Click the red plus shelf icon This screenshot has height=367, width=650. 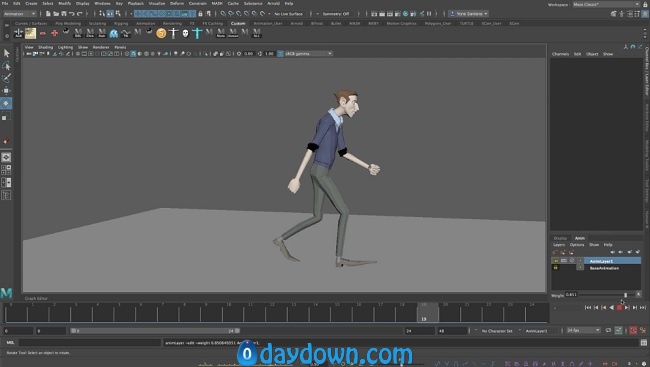point(54,33)
